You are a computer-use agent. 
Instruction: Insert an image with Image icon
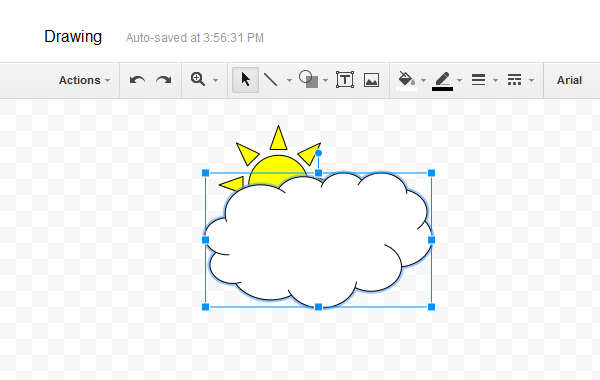tap(371, 80)
